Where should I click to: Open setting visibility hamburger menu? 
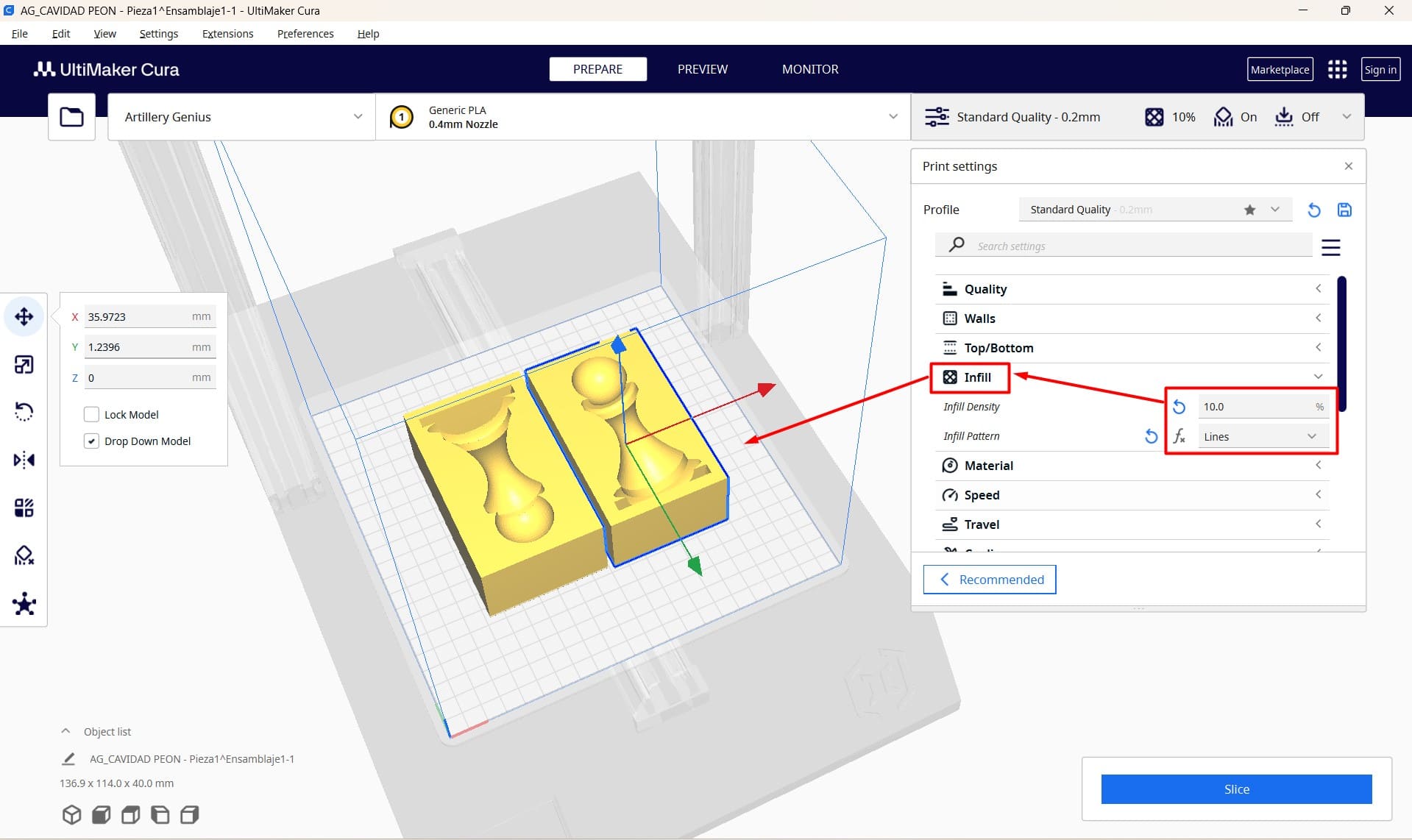[1330, 247]
